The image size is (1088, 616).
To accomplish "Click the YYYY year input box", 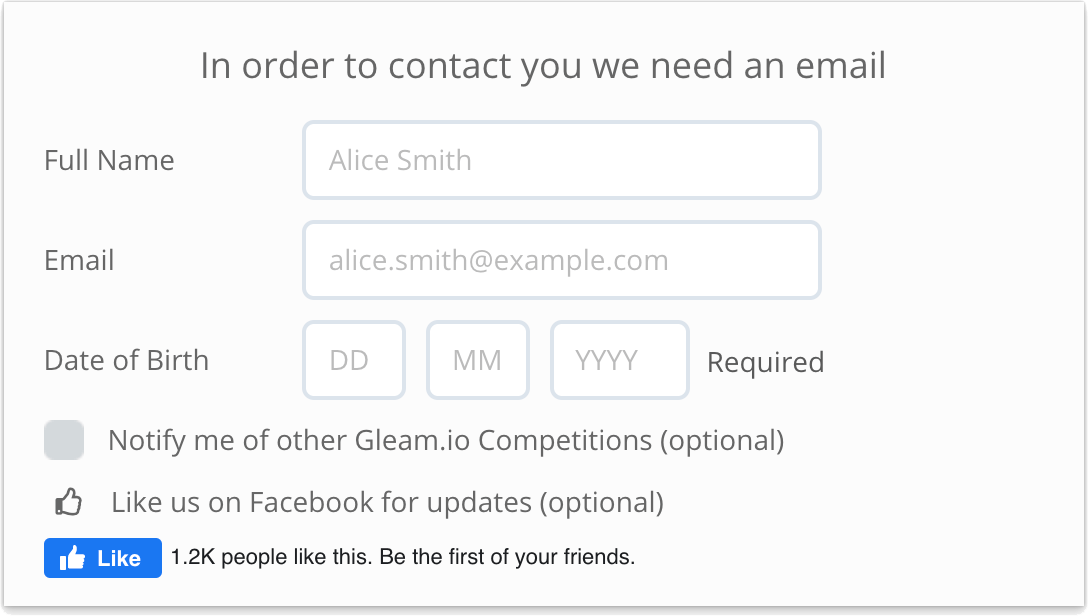I will 619,360.
